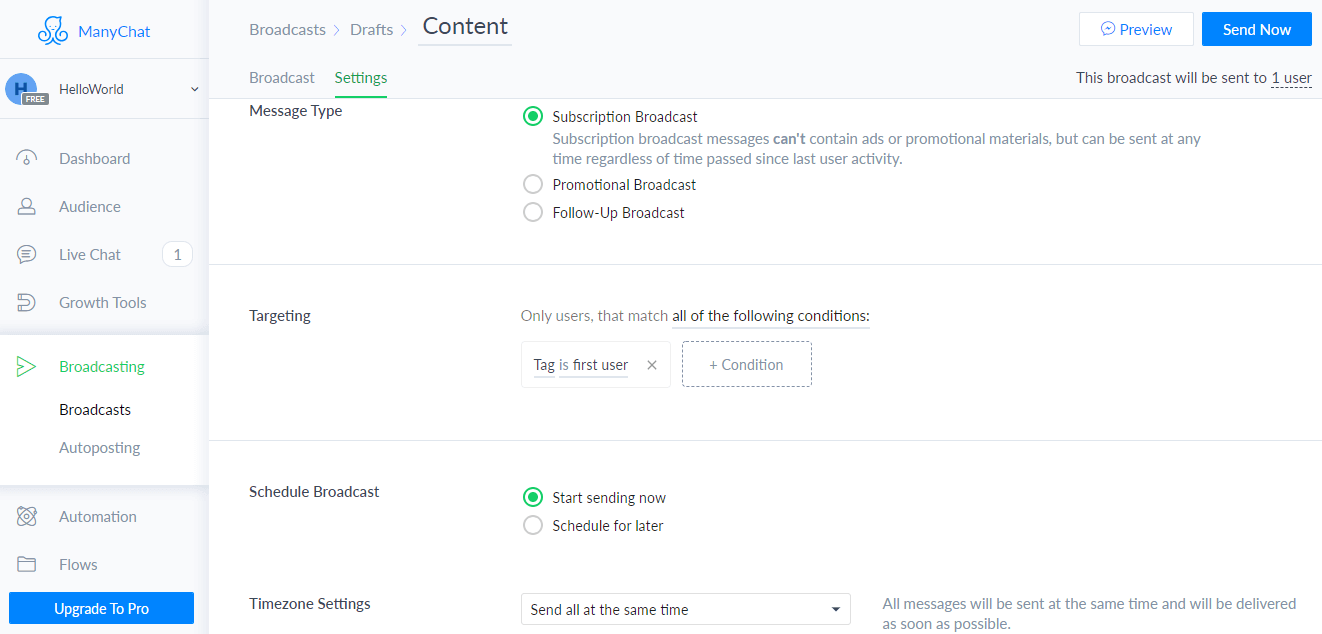1322x634 pixels.
Task: Select Promotional Broadcast message type
Action: (x=533, y=185)
